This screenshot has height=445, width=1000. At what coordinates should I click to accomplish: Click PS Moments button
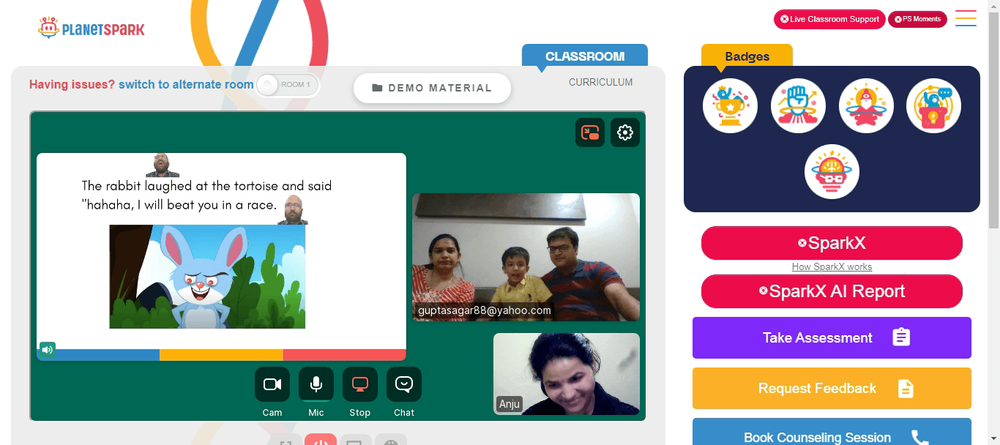[918, 19]
